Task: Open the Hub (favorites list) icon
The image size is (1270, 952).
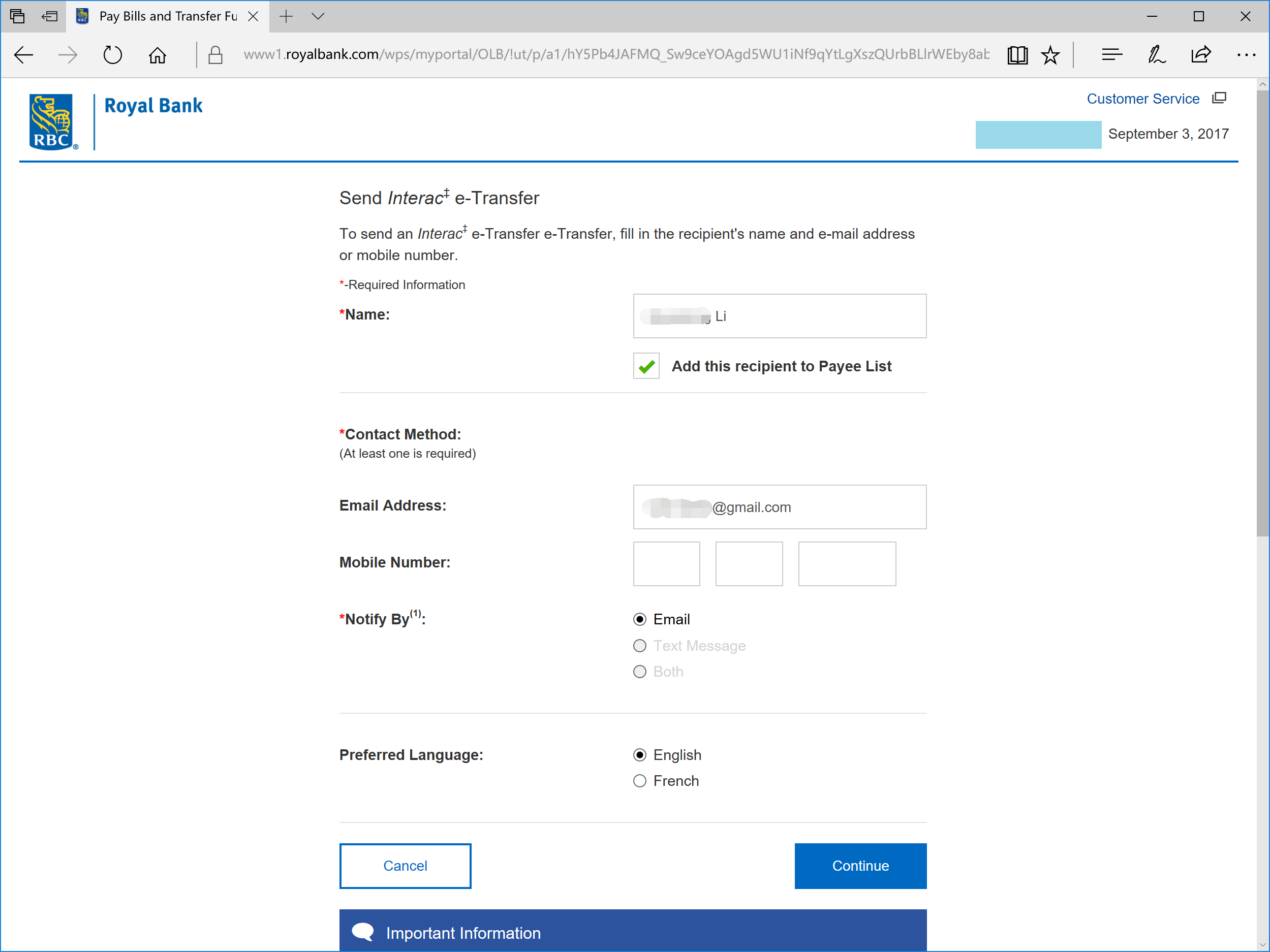Action: coord(1112,55)
